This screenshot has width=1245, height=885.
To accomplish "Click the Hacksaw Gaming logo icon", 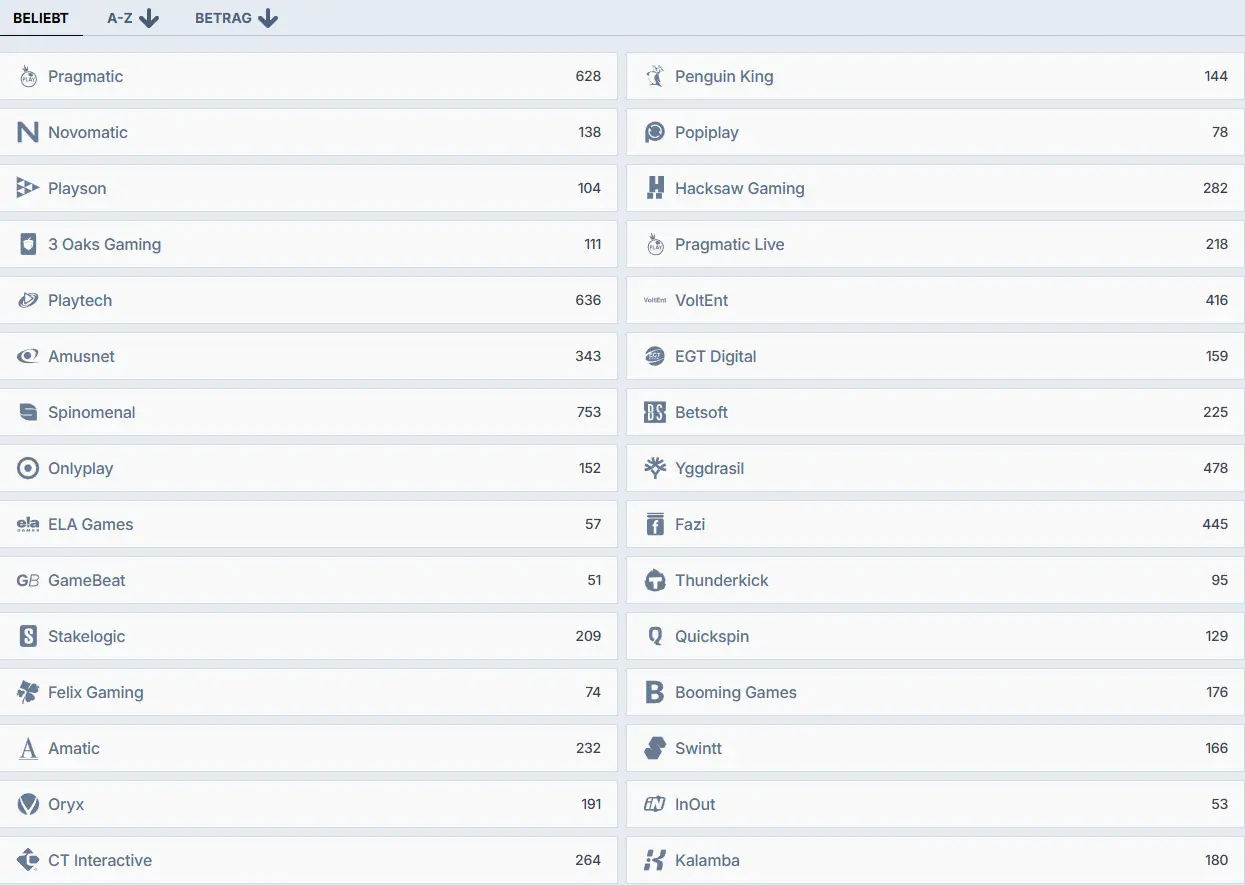I will tap(655, 188).
